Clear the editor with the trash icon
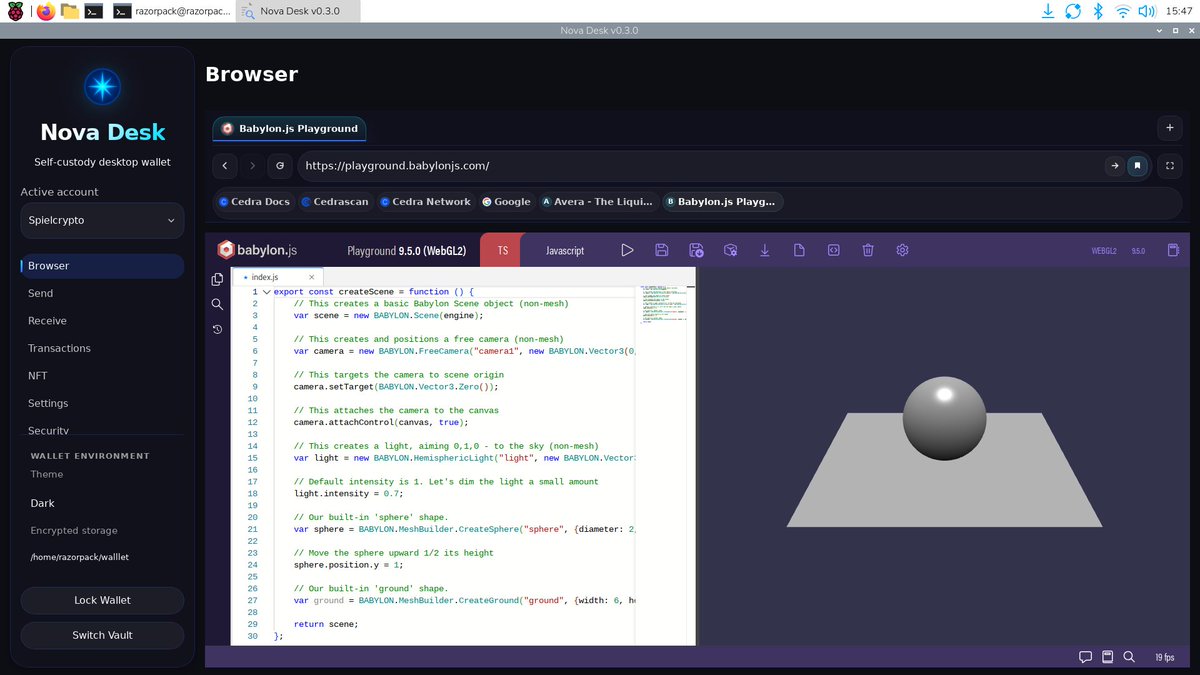1200x675 pixels. 868,250
